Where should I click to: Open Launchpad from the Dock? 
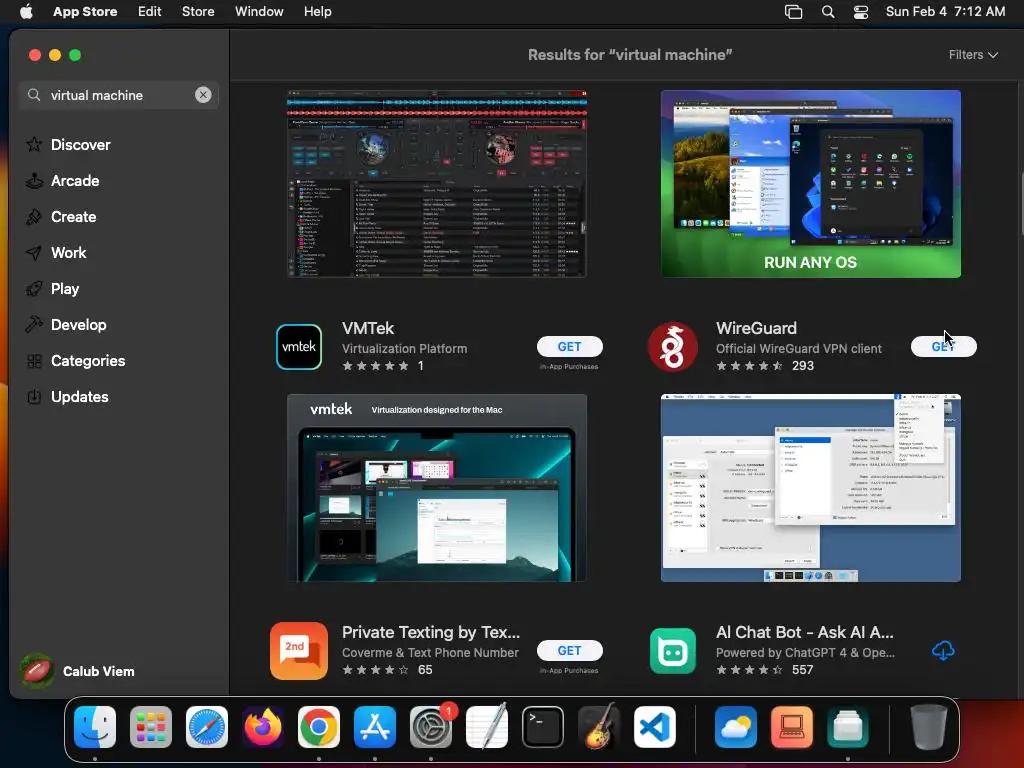tap(151, 727)
